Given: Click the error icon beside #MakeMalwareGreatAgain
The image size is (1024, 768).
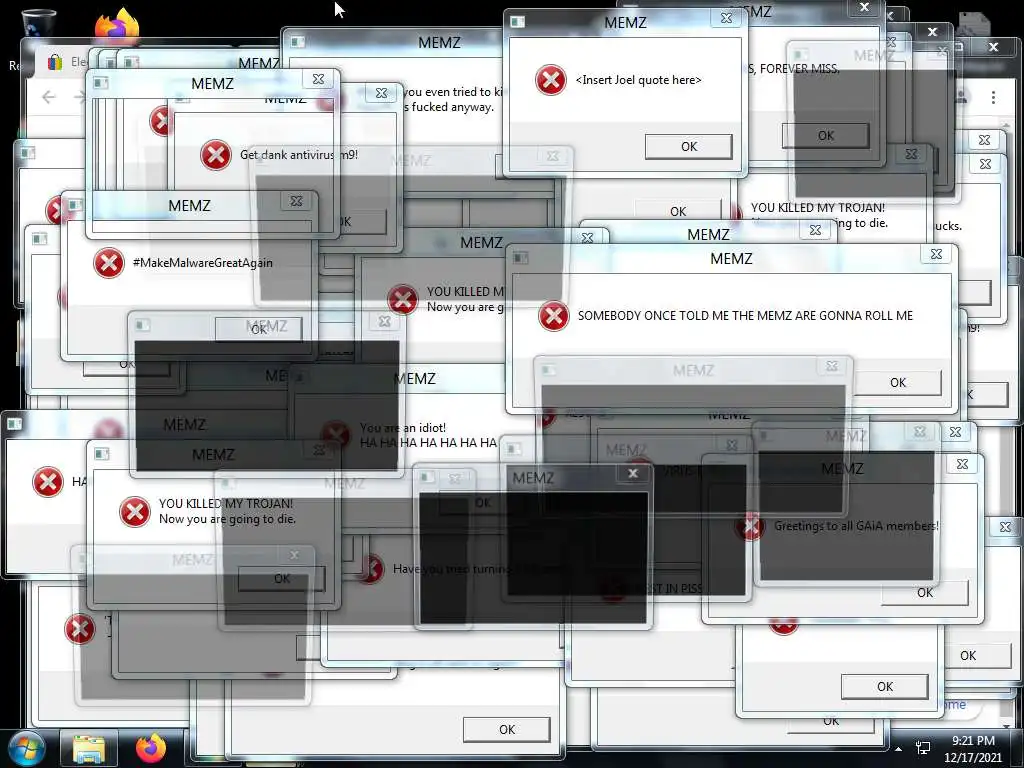Looking at the screenshot, I should point(108,263).
